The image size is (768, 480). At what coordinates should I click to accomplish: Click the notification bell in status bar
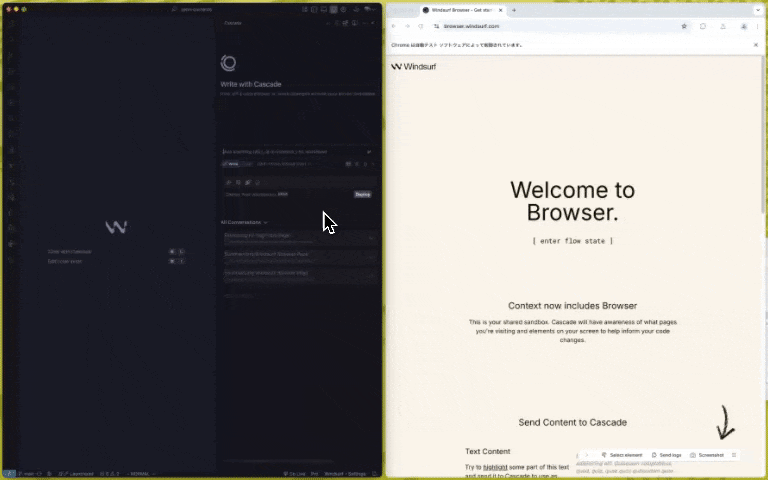click(375, 474)
